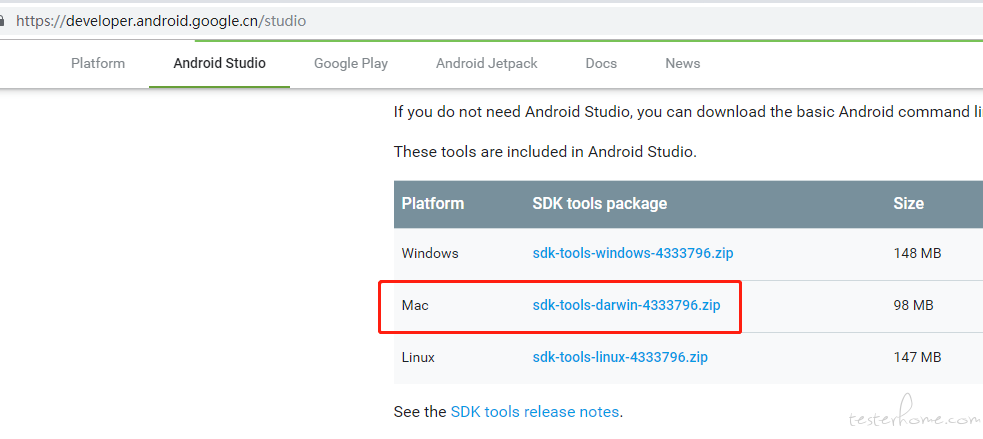Select the Mac platform cell

pos(415,305)
